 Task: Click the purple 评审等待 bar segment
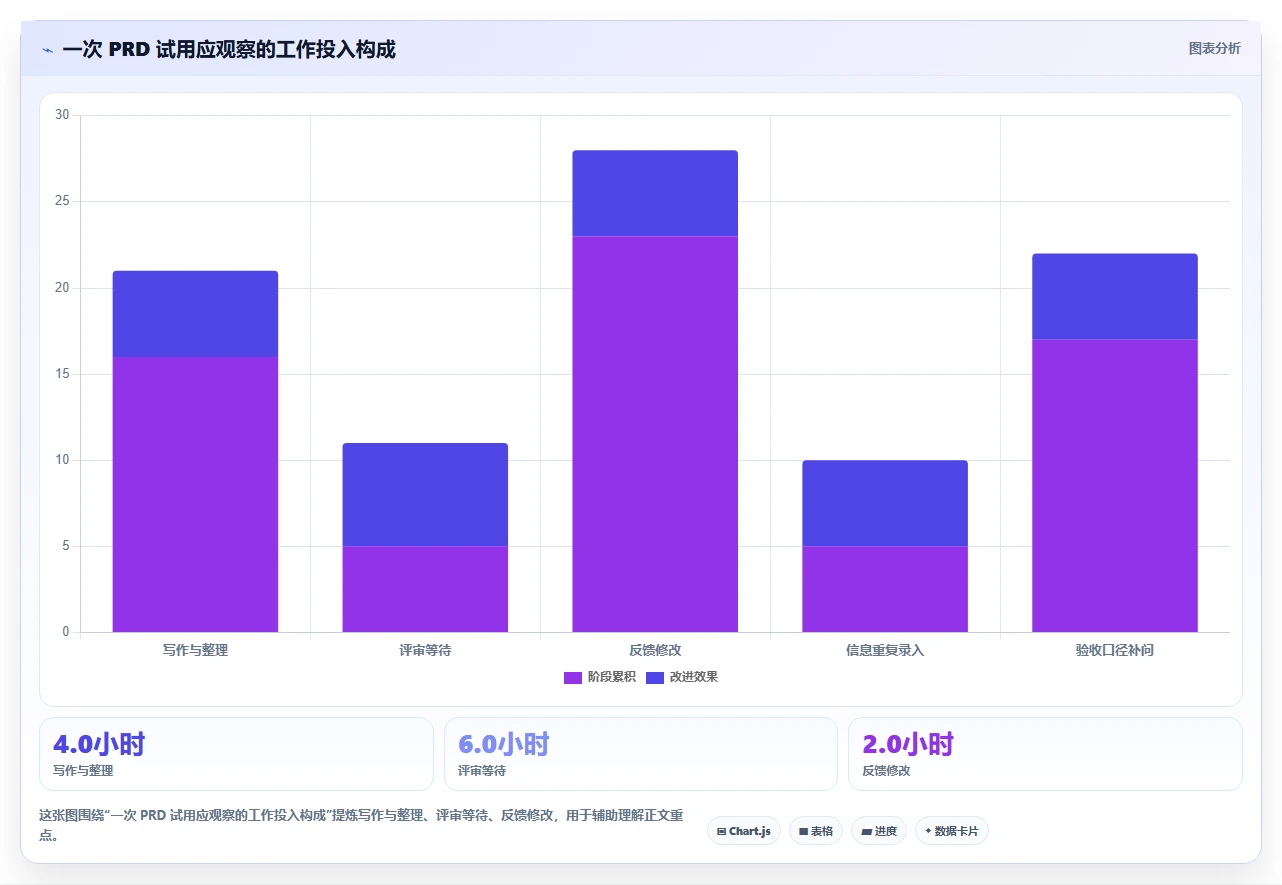425,589
